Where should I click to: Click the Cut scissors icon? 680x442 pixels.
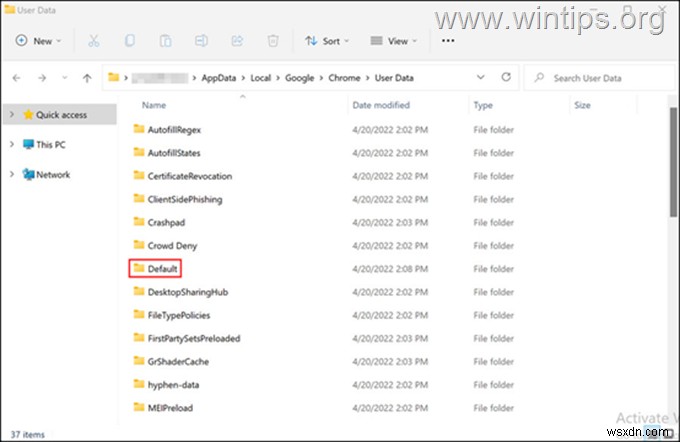(94, 41)
